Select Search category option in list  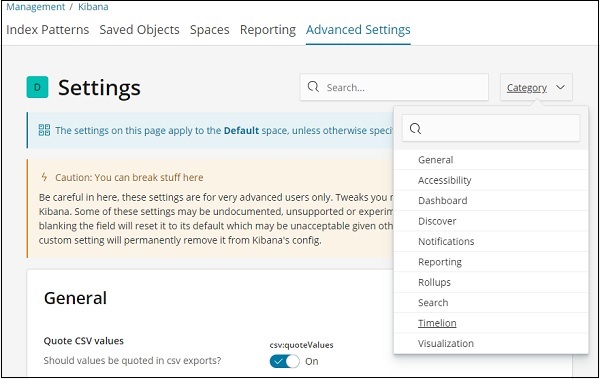(491, 302)
